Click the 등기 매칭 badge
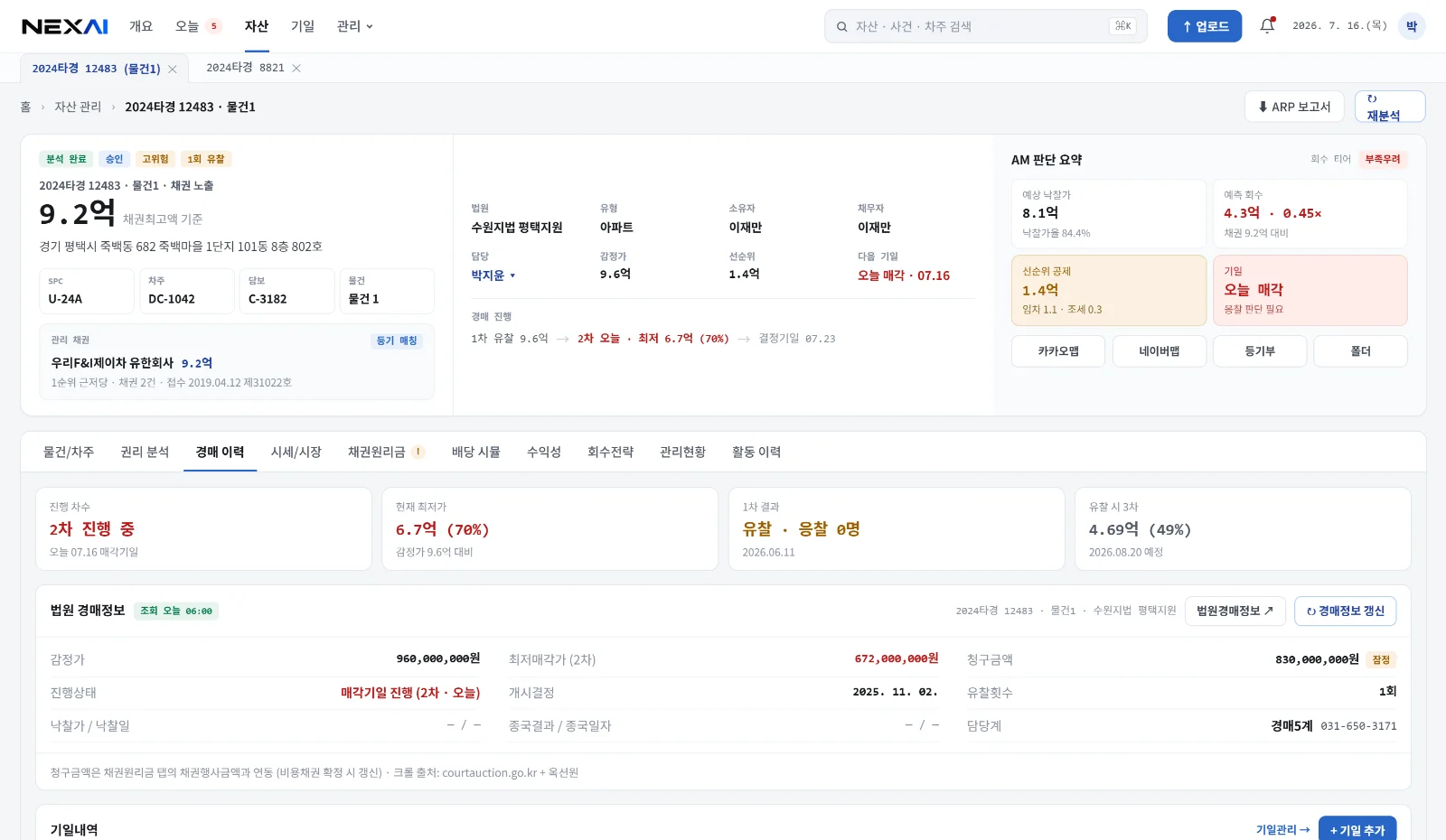Viewport: 1446px width, 840px height. point(397,341)
